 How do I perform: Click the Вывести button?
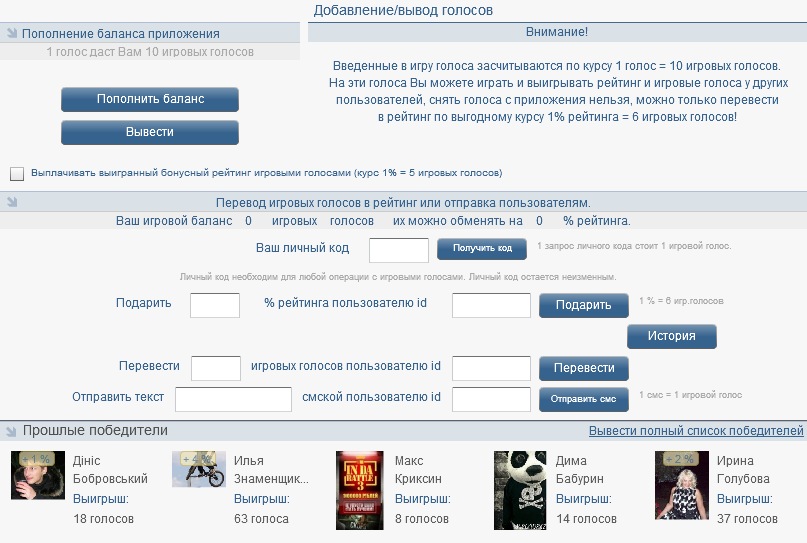[150, 132]
